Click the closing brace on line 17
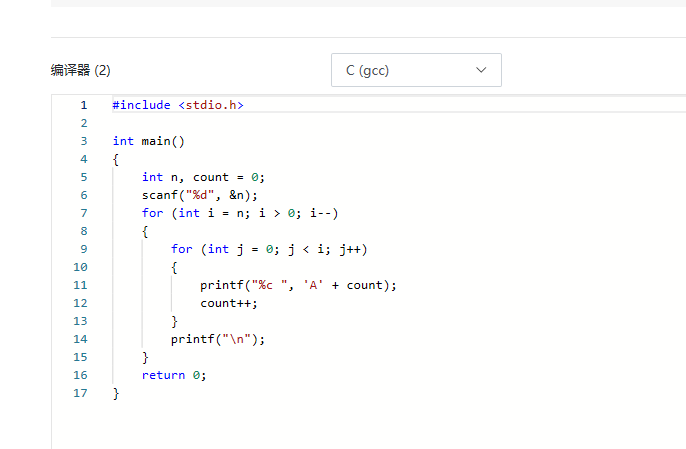Screen dimensions: 686x449 pyautogui.click(x=116, y=393)
